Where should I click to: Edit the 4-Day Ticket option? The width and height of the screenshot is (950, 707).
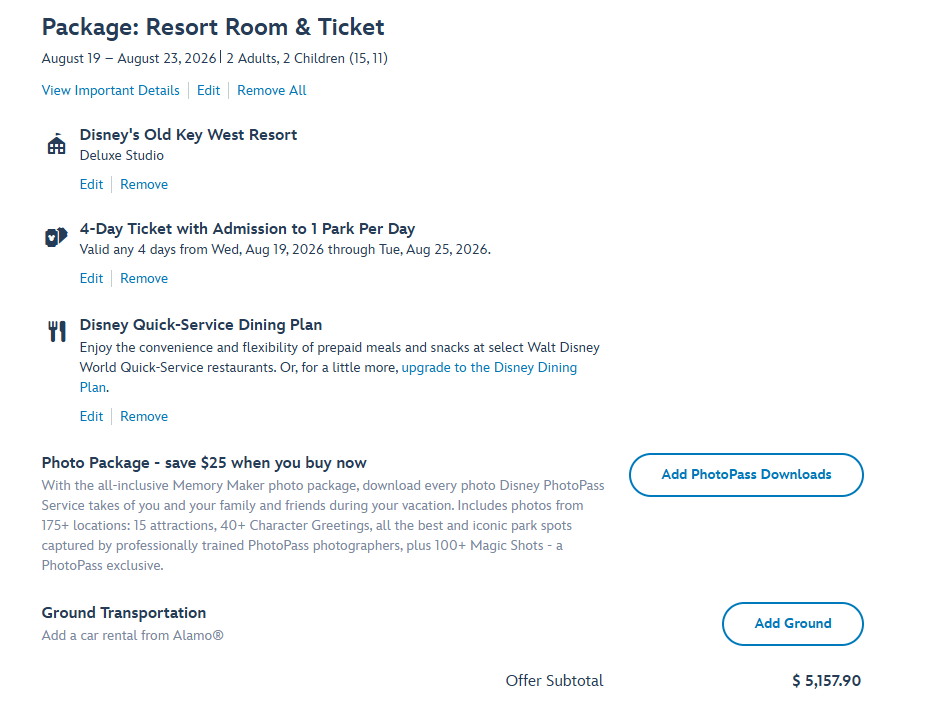tap(91, 278)
